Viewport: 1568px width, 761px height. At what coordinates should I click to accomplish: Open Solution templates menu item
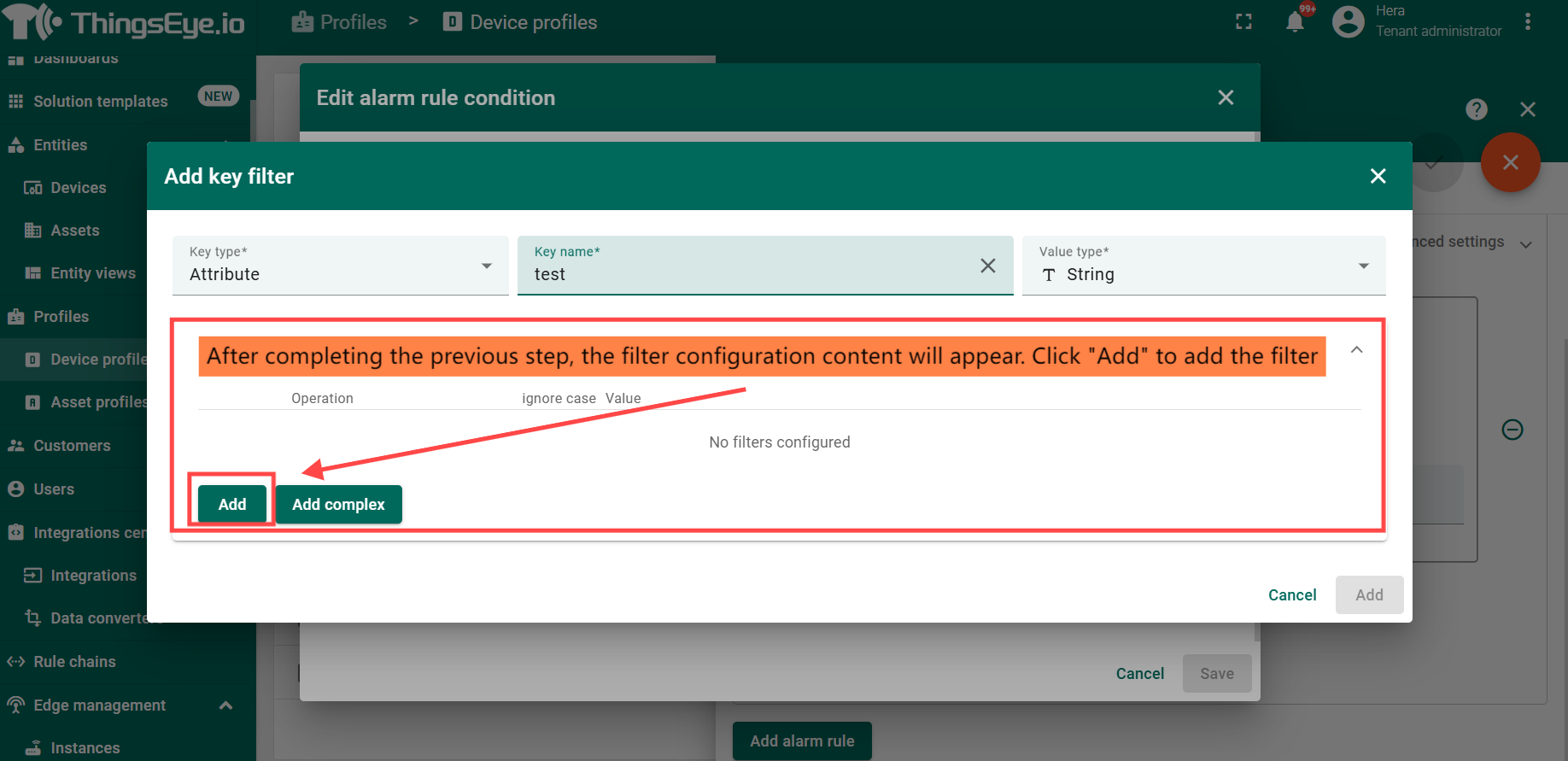100,102
